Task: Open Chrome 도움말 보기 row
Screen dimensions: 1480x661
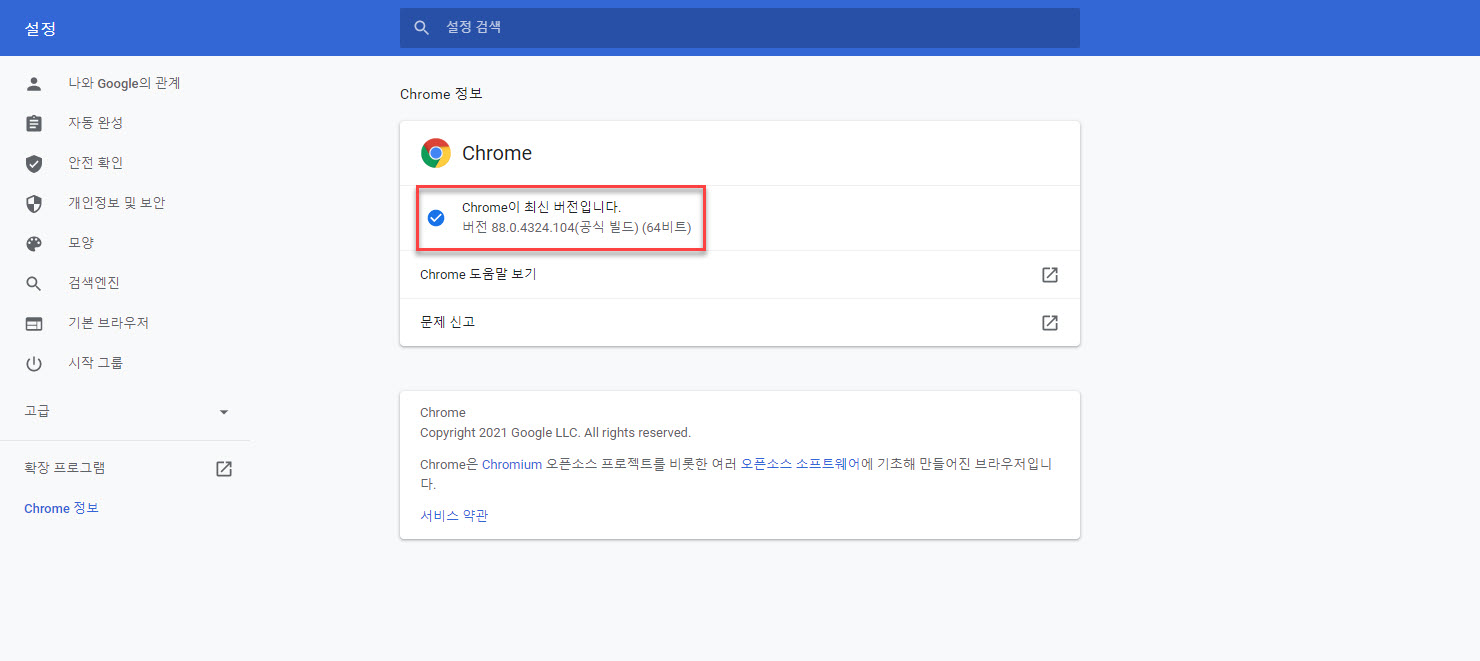Action: pyautogui.click(x=739, y=275)
